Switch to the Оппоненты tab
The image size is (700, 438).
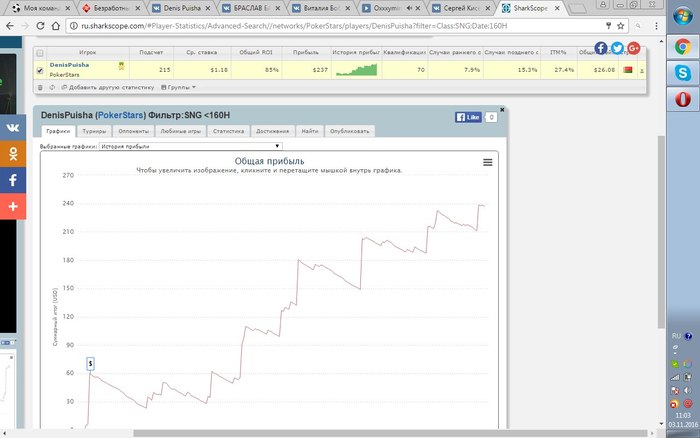coord(133,131)
